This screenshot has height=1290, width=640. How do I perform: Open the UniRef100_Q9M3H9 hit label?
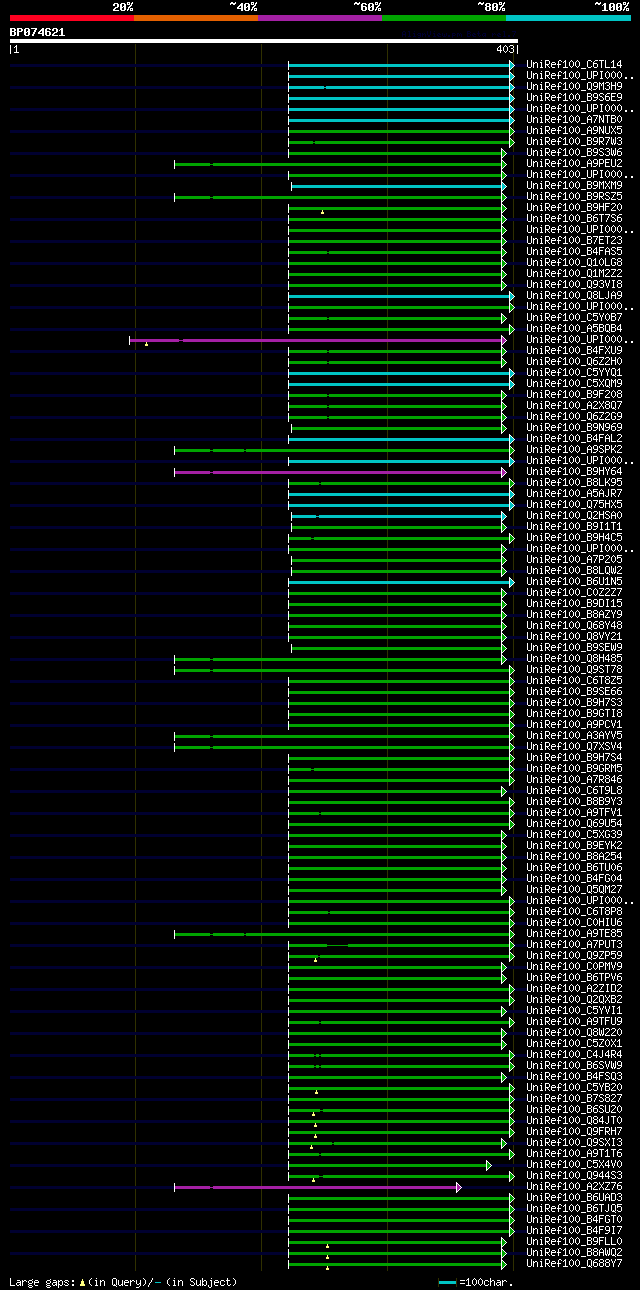pyautogui.click(x=574, y=87)
